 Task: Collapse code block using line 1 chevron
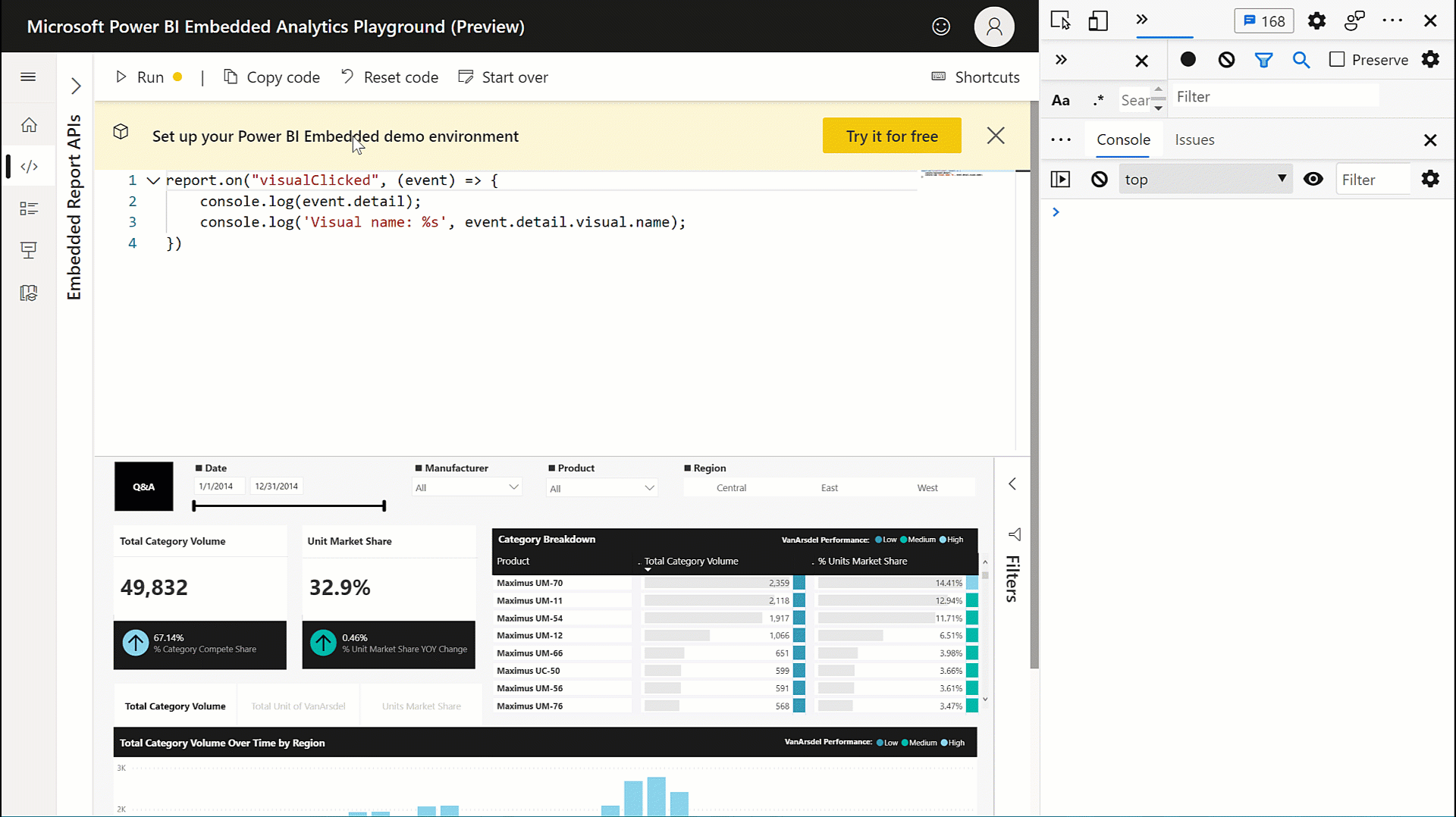(152, 180)
